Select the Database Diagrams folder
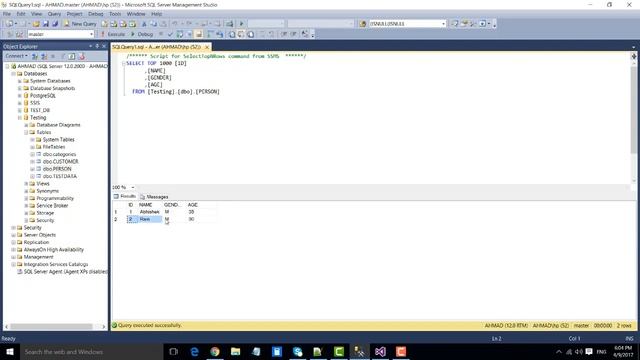This screenshot has width=640, height=360. (x=58, y=125)
